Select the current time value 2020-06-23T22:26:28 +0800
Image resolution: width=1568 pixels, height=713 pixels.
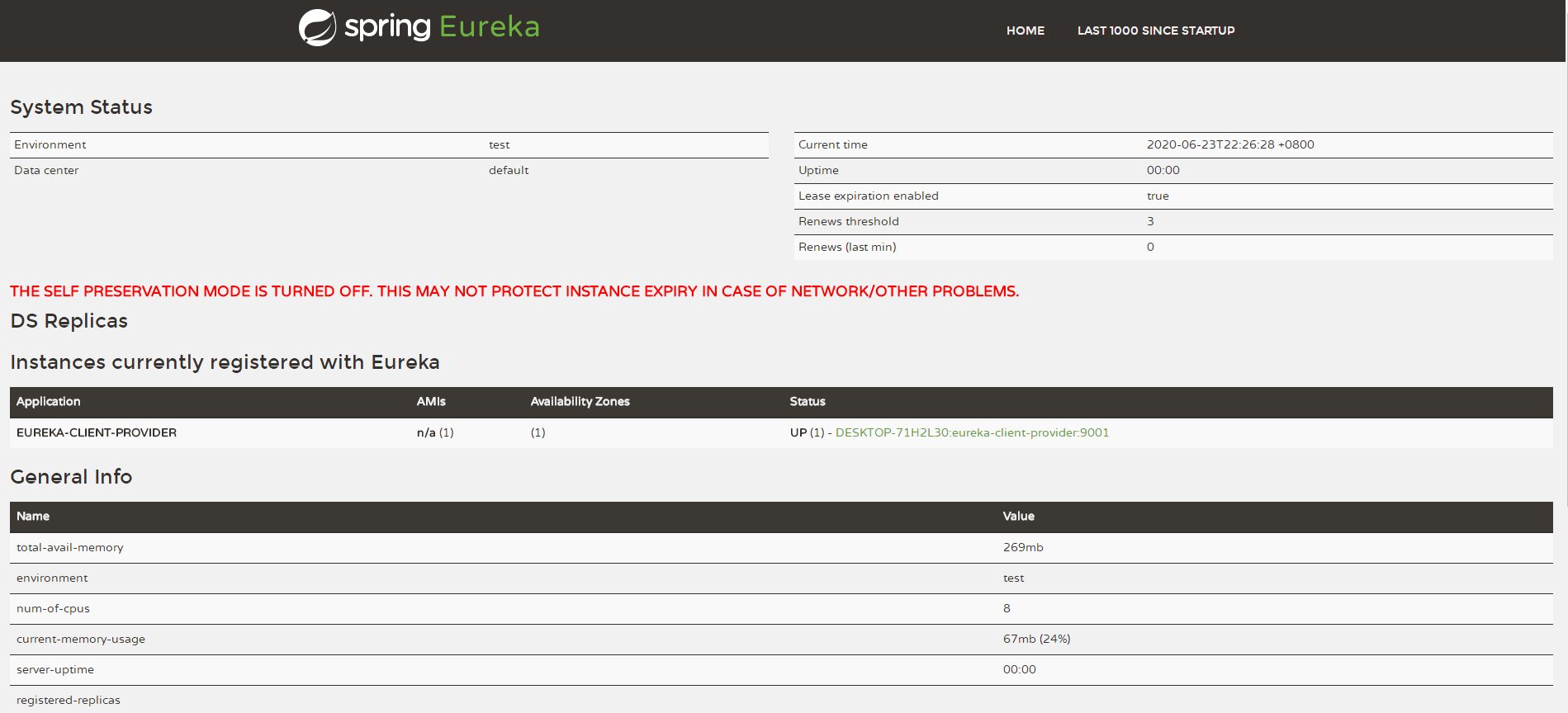tap(1230, 144)
